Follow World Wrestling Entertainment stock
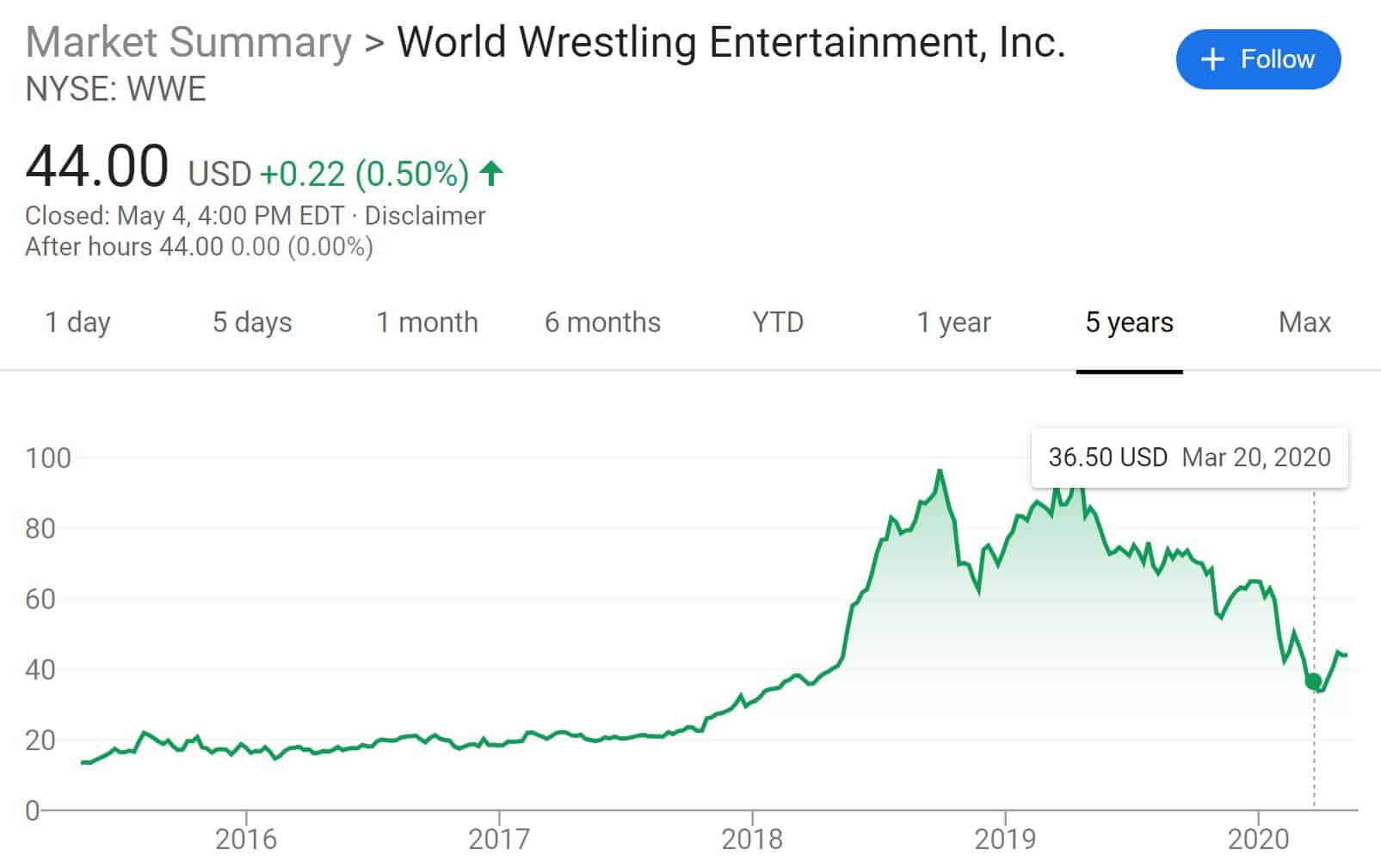Screen dimensions: 1381x868 tap(1258, 59)
